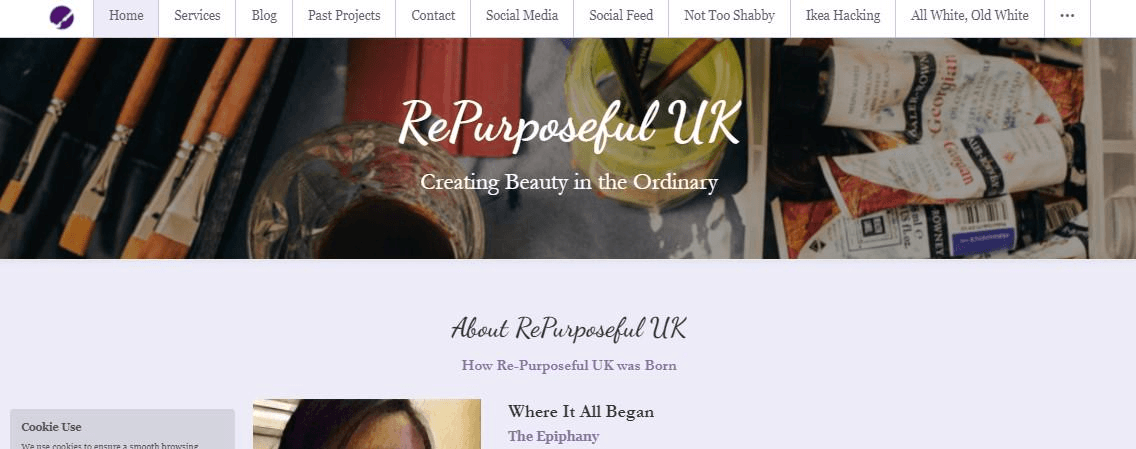Open the portrait photo thumbnail
Screen dimensions: 1136x449
coord(367,424)
